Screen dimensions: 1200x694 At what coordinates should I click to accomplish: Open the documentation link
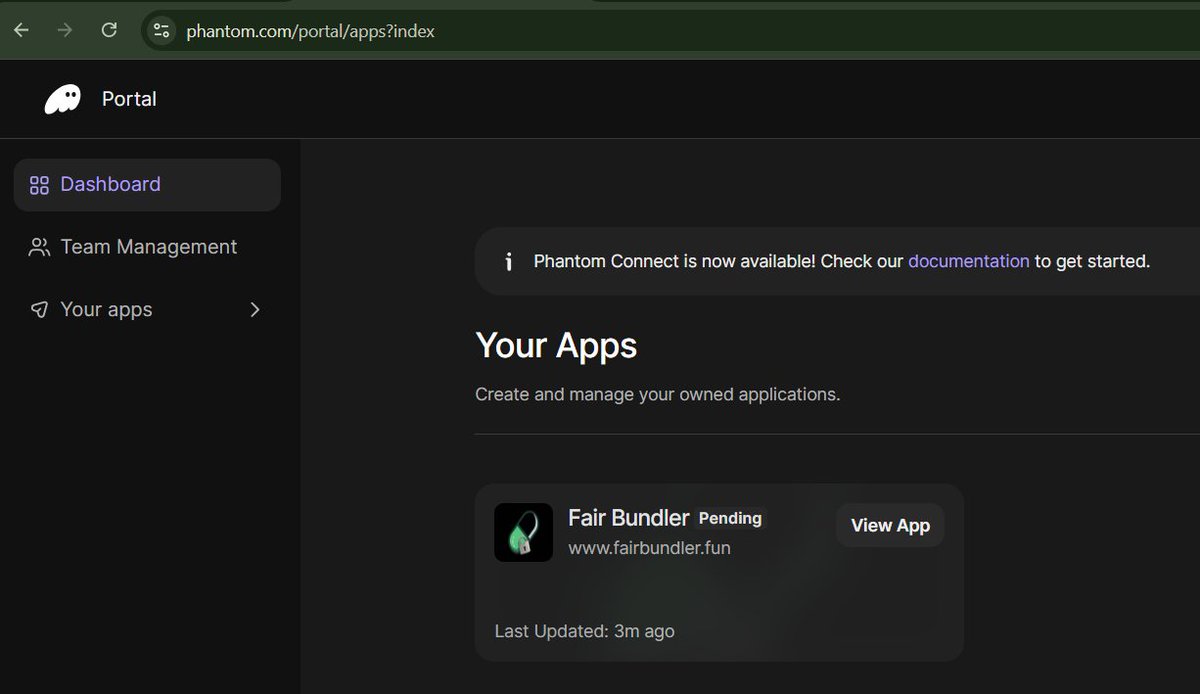click(968, 261)
